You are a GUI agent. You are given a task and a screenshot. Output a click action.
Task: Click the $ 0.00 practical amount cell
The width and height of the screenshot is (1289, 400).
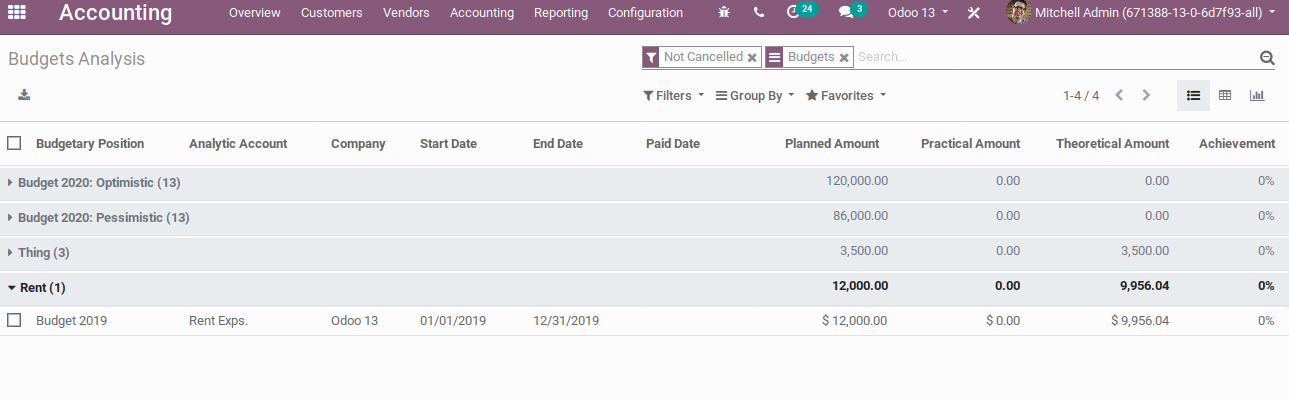click(x=1003, y=321)
